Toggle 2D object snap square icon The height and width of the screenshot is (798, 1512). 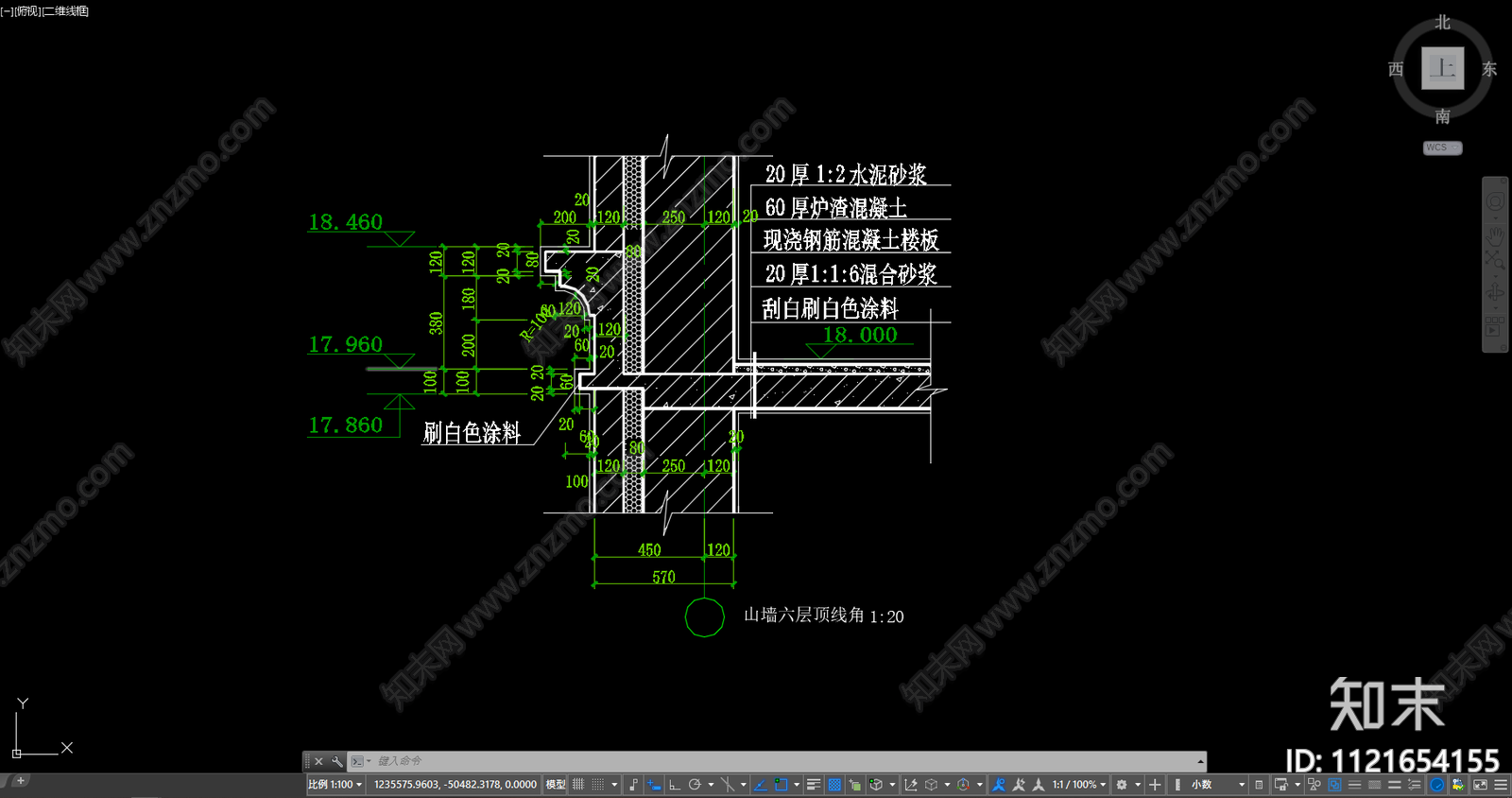click(x=781, y=785)
